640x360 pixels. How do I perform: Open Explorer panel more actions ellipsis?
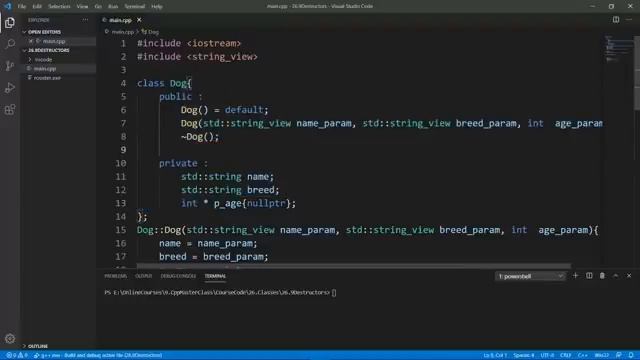(85, 20)
